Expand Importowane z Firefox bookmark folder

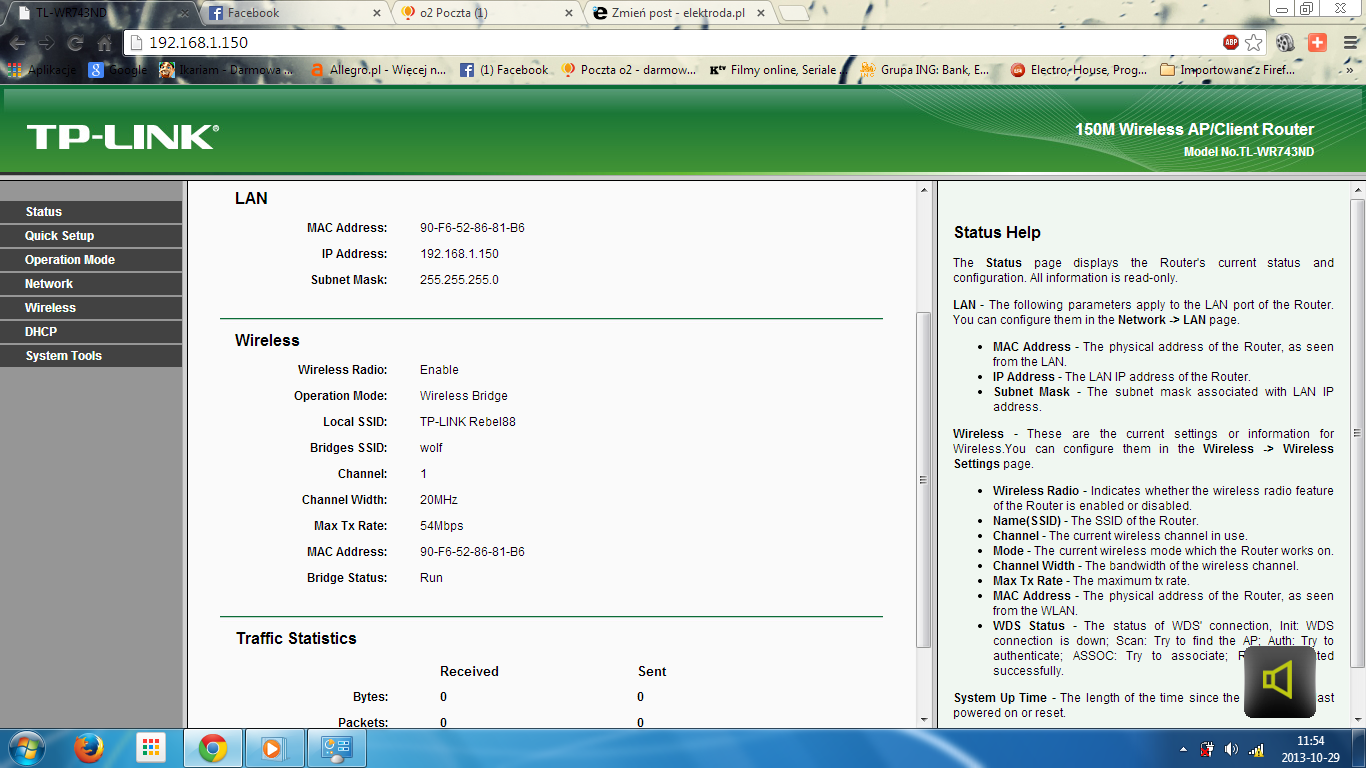pyautogui.click(x=1227, y=70)
